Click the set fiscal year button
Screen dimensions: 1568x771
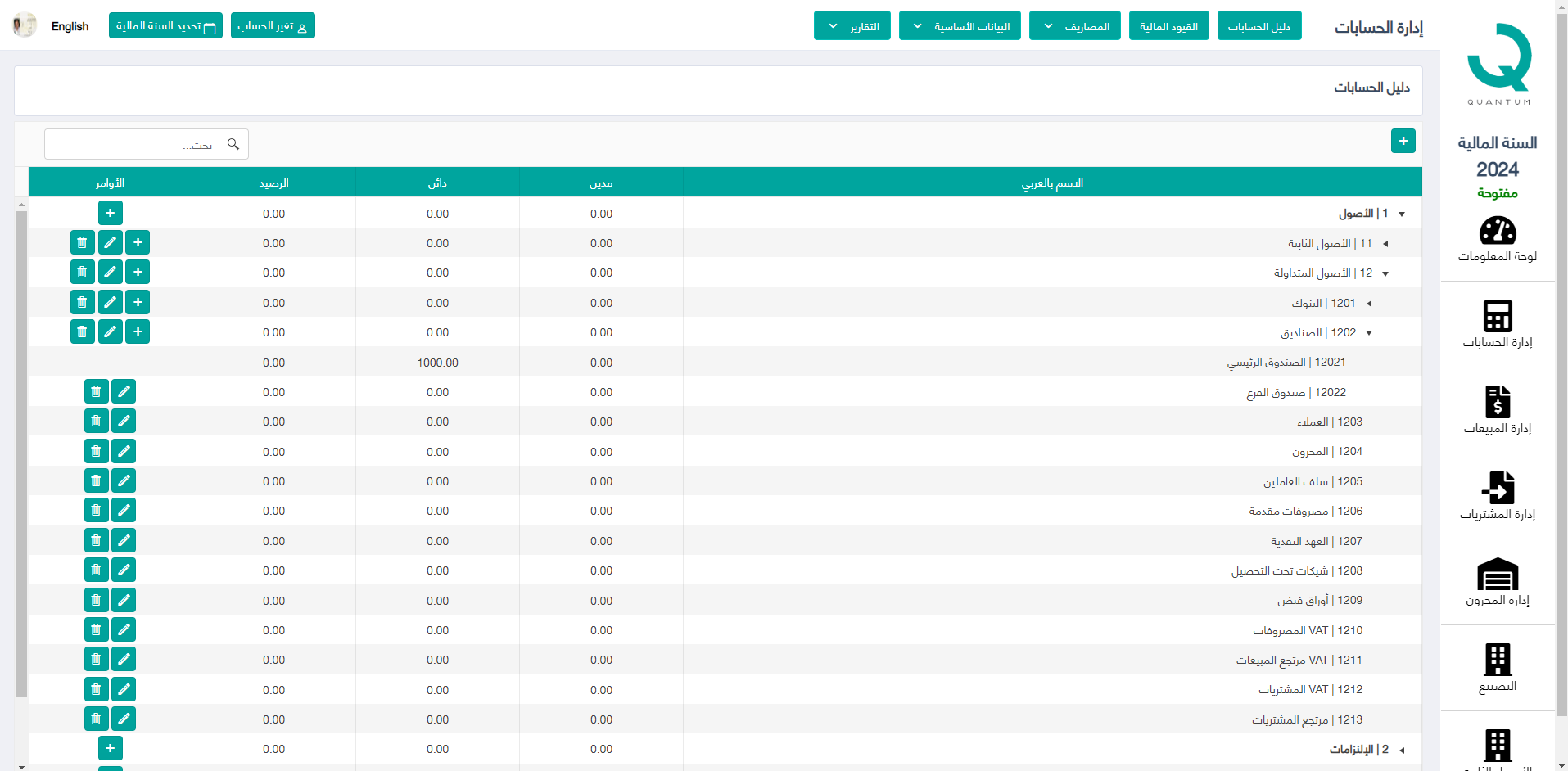click(165, 26)
